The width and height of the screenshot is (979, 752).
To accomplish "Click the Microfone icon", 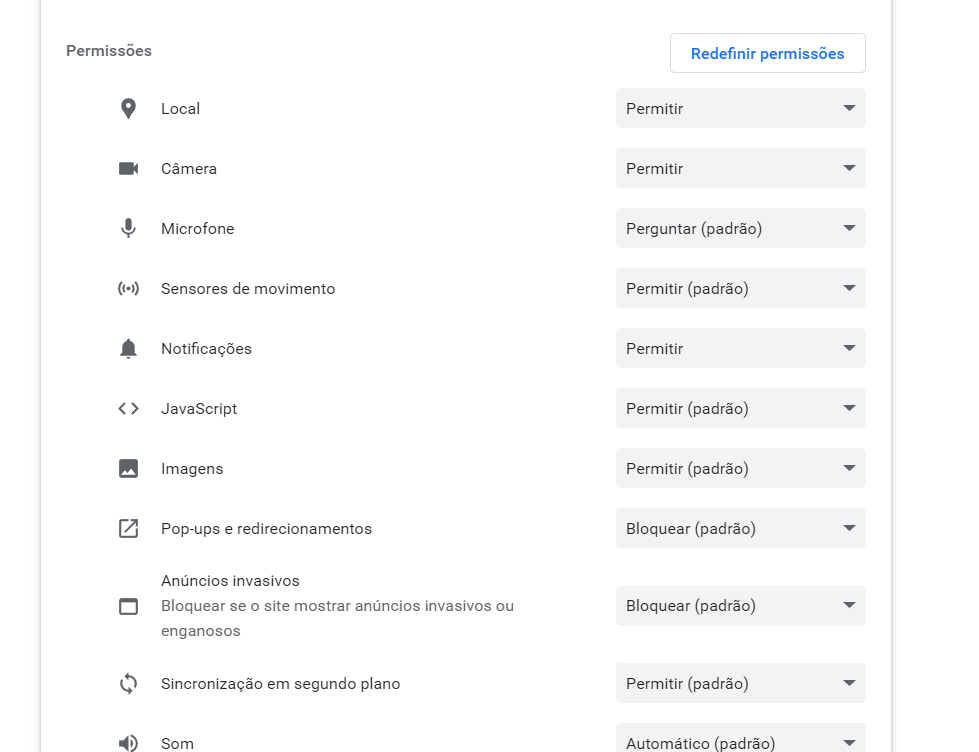I will 128,228.
